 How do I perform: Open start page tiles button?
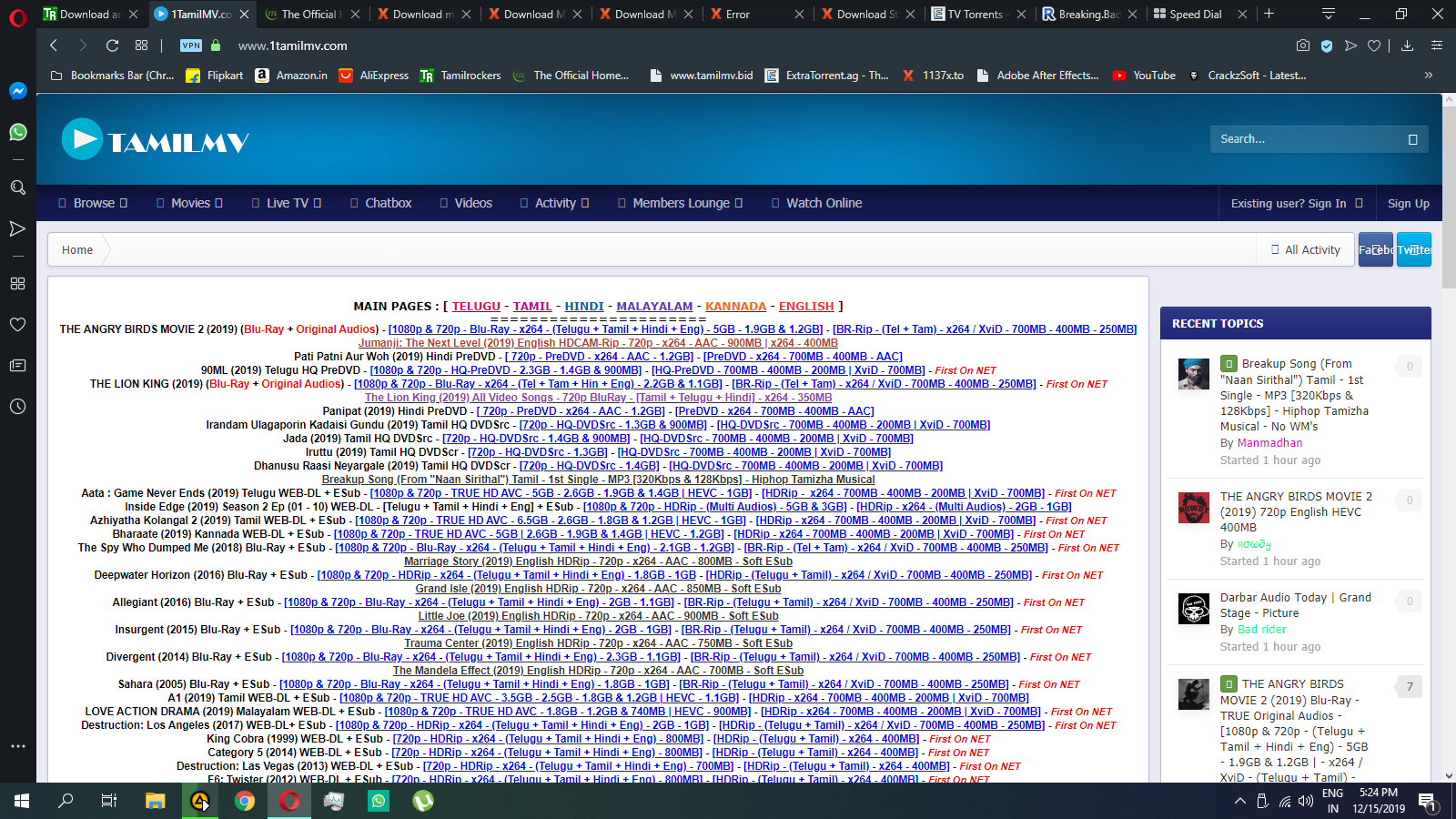[141, 45]
